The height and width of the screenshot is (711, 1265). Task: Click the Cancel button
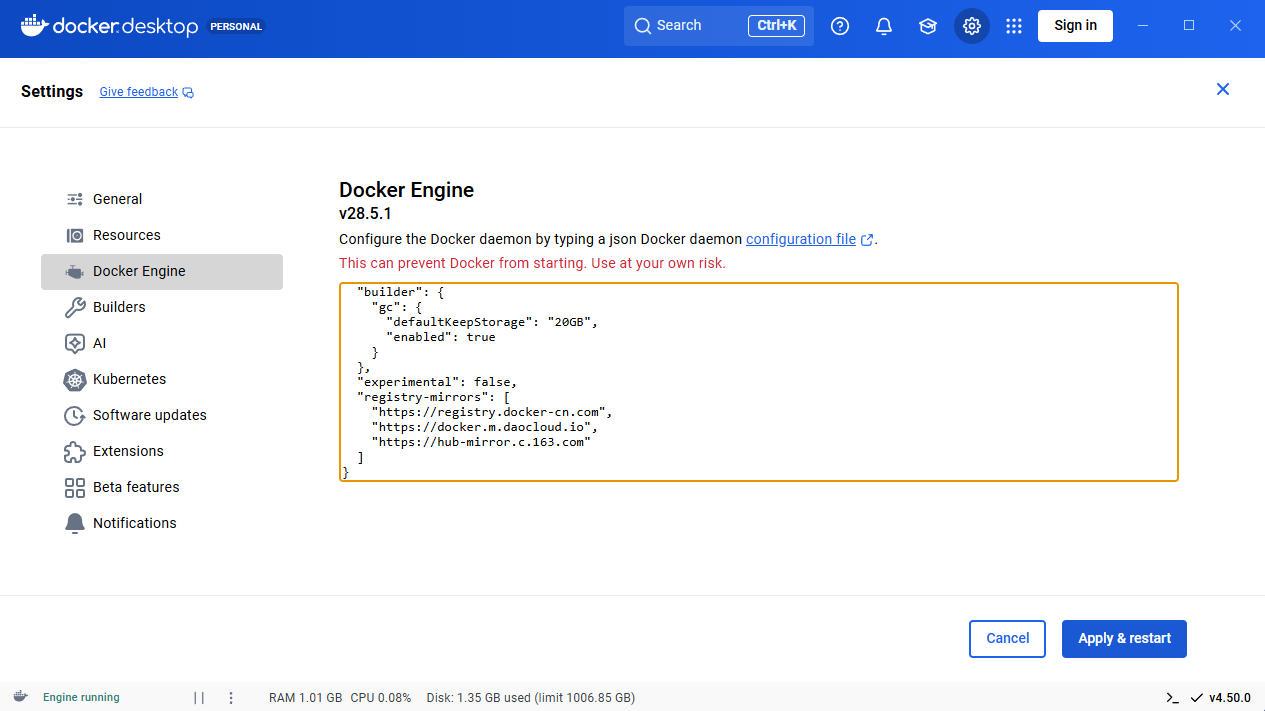pos(1007,639)
